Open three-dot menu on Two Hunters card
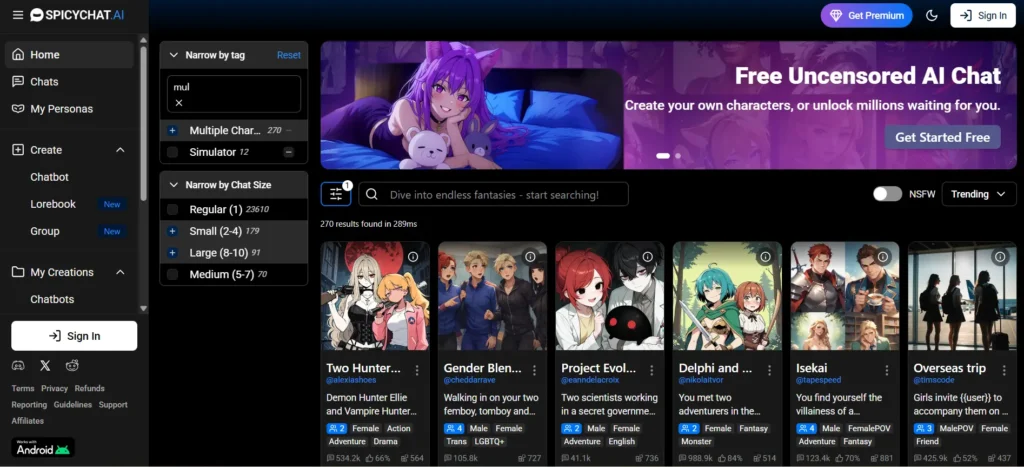The height and width of the screenshot is (467, 1024). [417, 370]
